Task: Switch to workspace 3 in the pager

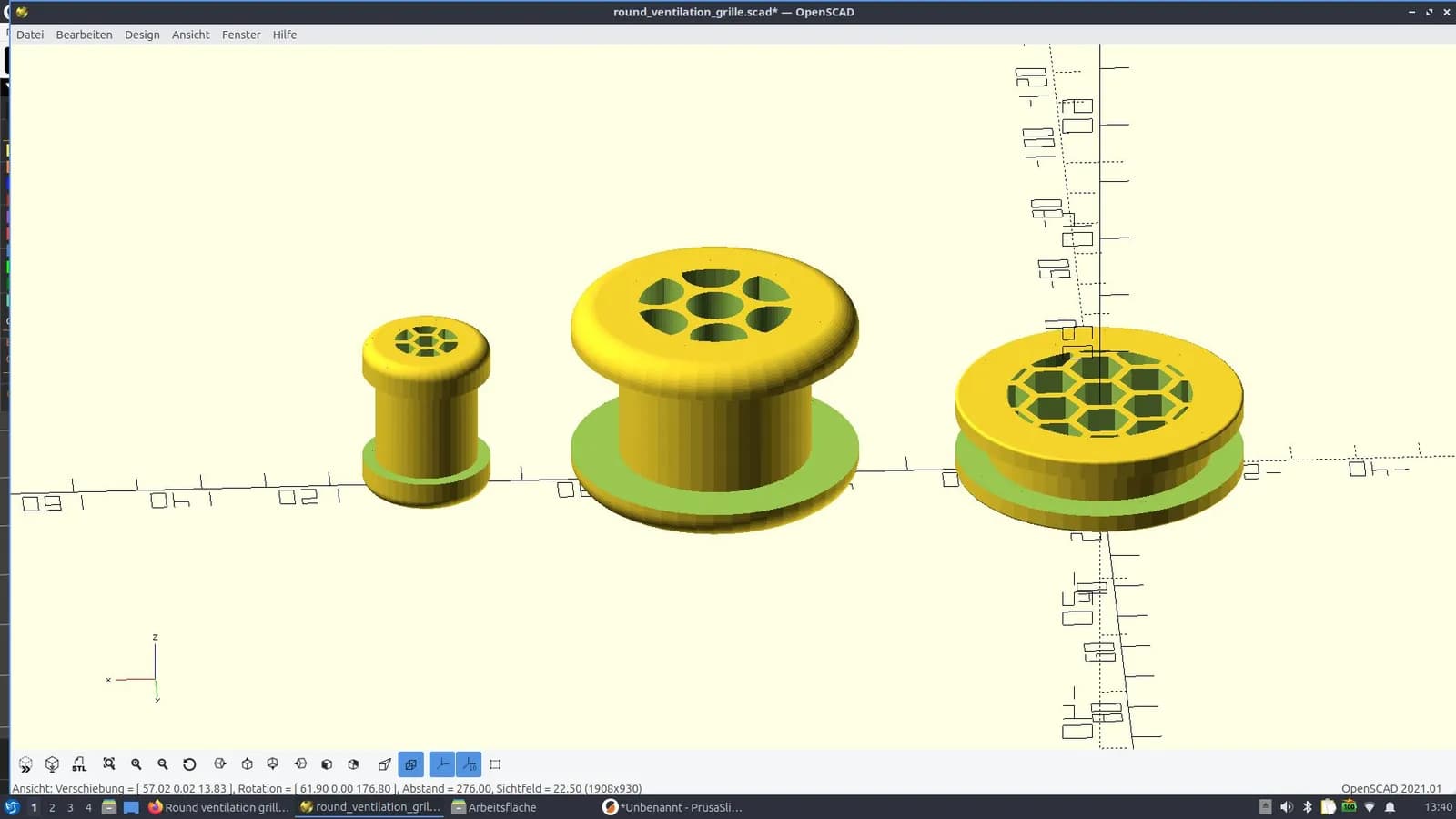Action: [x=70, y=807]
